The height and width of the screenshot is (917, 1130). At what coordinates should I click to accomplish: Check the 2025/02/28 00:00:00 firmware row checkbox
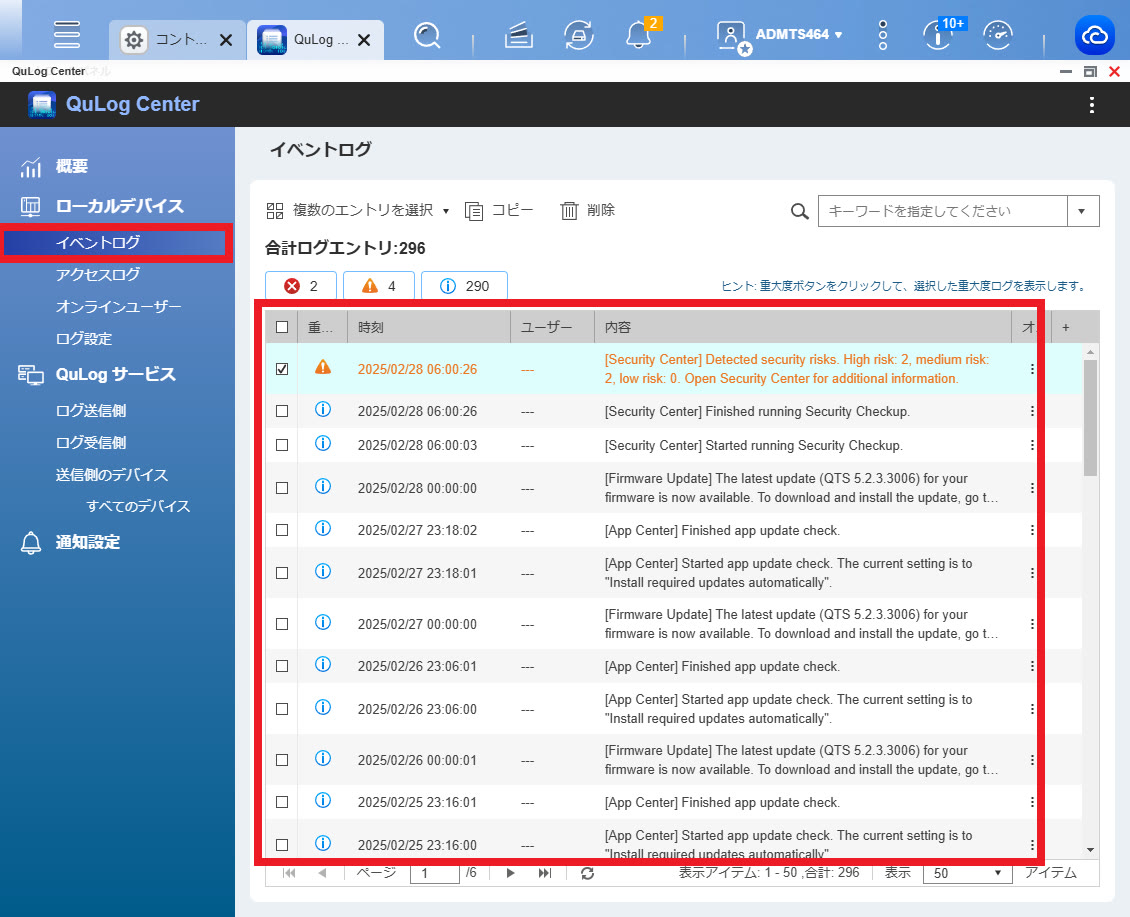282,488
